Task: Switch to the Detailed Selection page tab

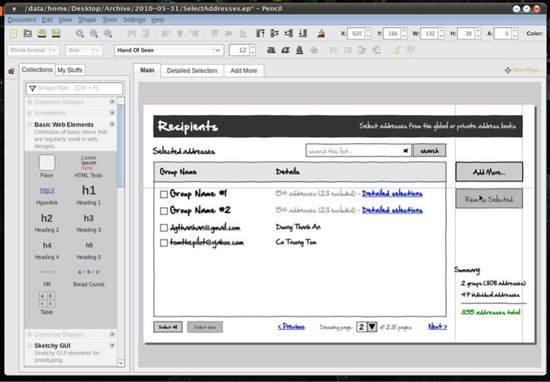Action: point(192,71)
